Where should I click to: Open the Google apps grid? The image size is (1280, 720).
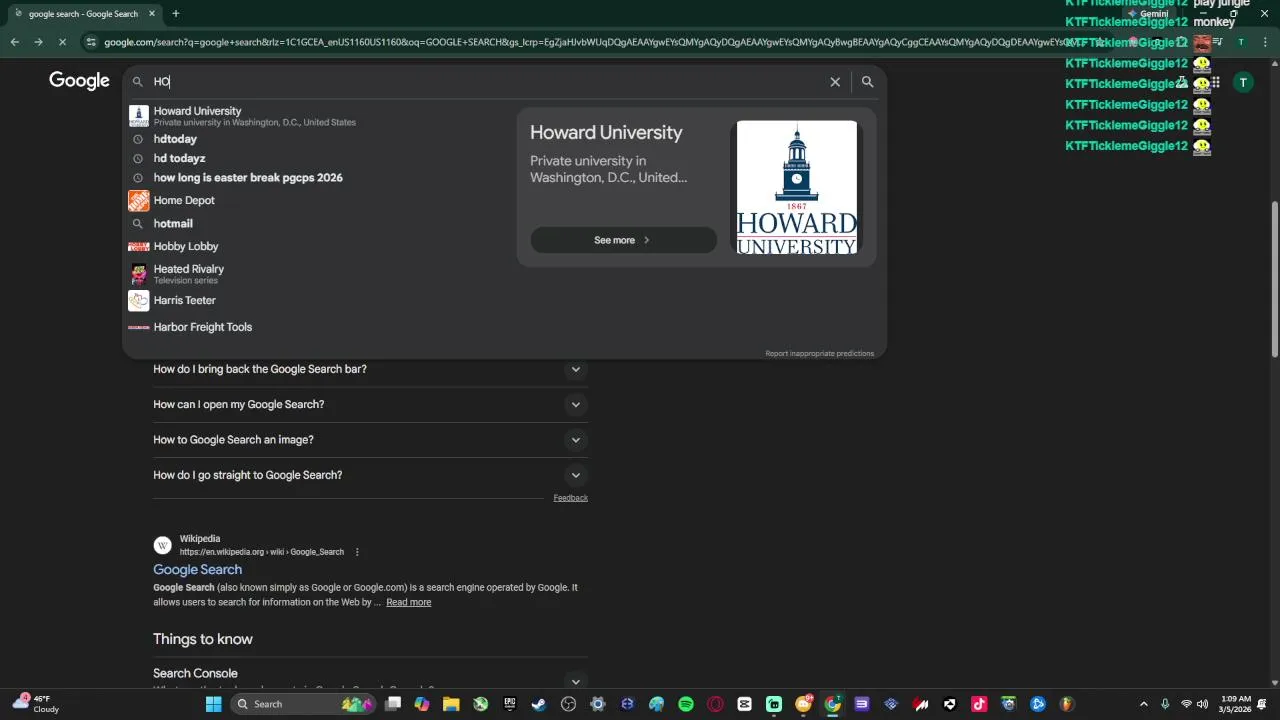(1215, 82)
